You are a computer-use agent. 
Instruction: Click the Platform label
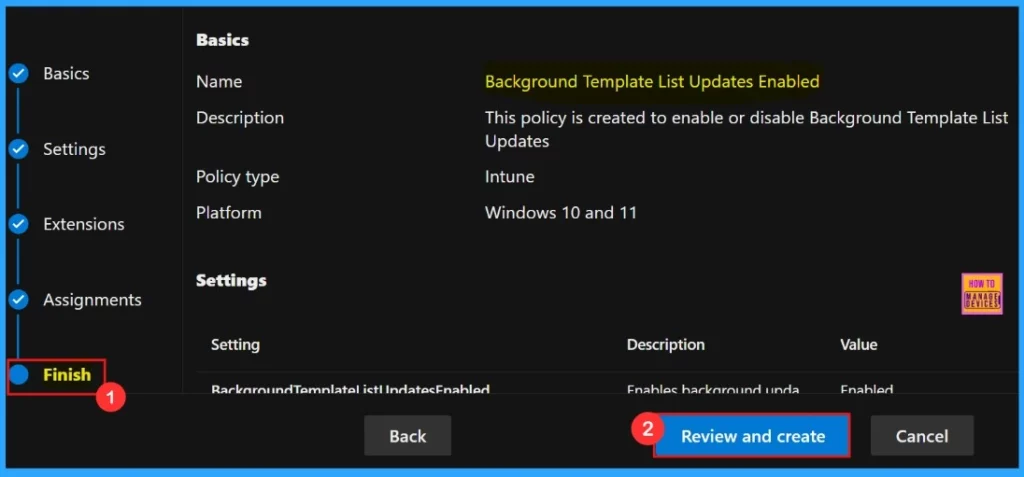[x=229, y=213]
